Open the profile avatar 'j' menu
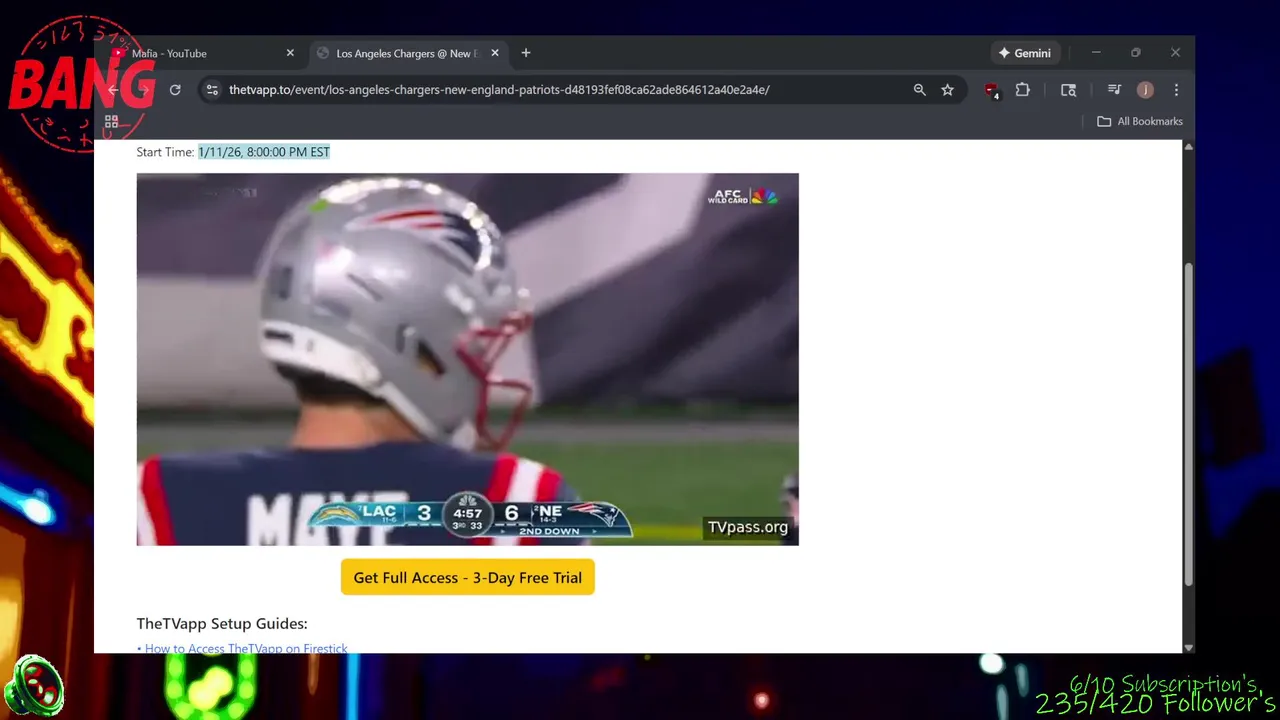Image resolution: width=1280 pixels, height=720 pixels. coord(1145,90)
